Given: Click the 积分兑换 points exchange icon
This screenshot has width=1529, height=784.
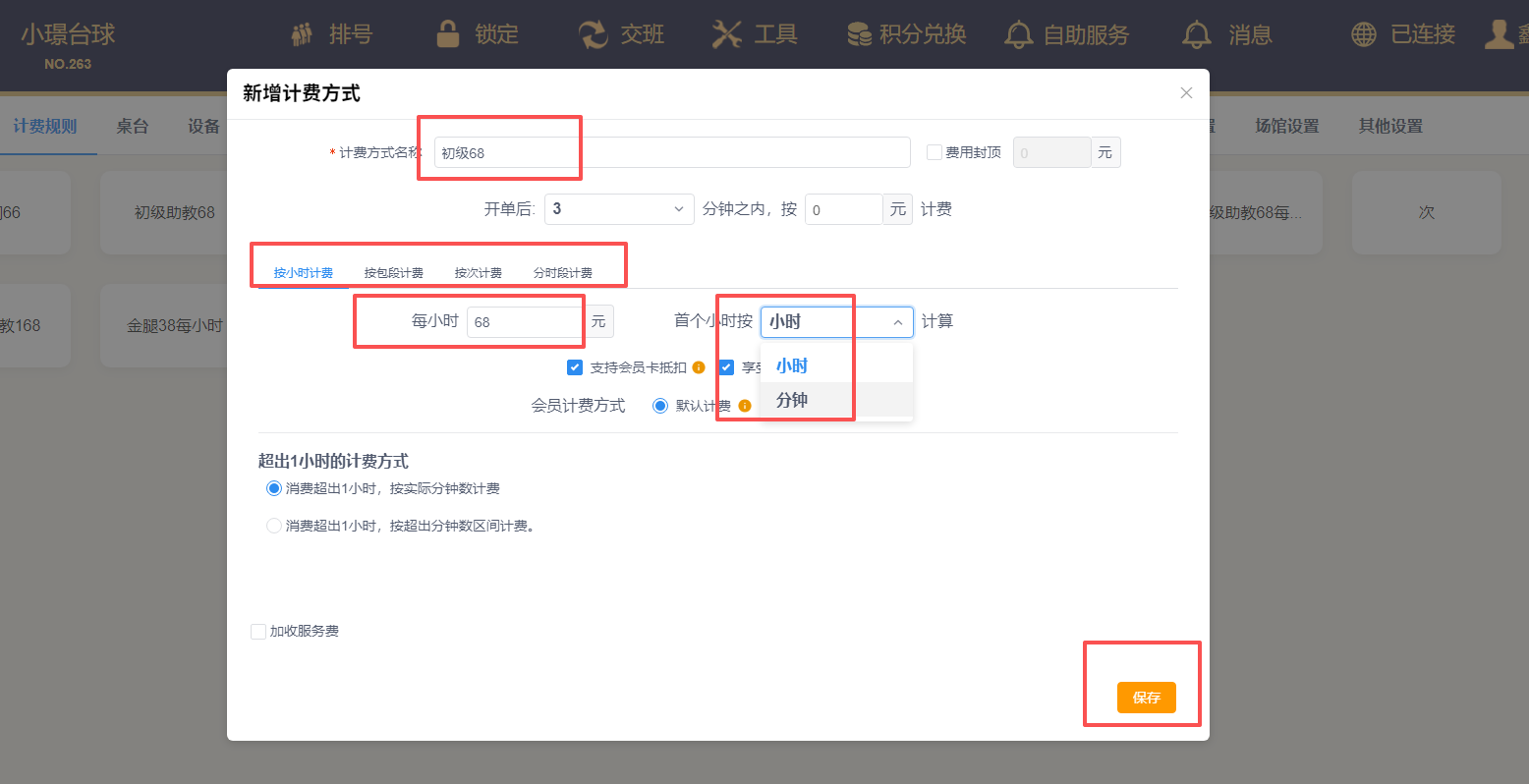Looking at the screenshot, I should point(859,34).
